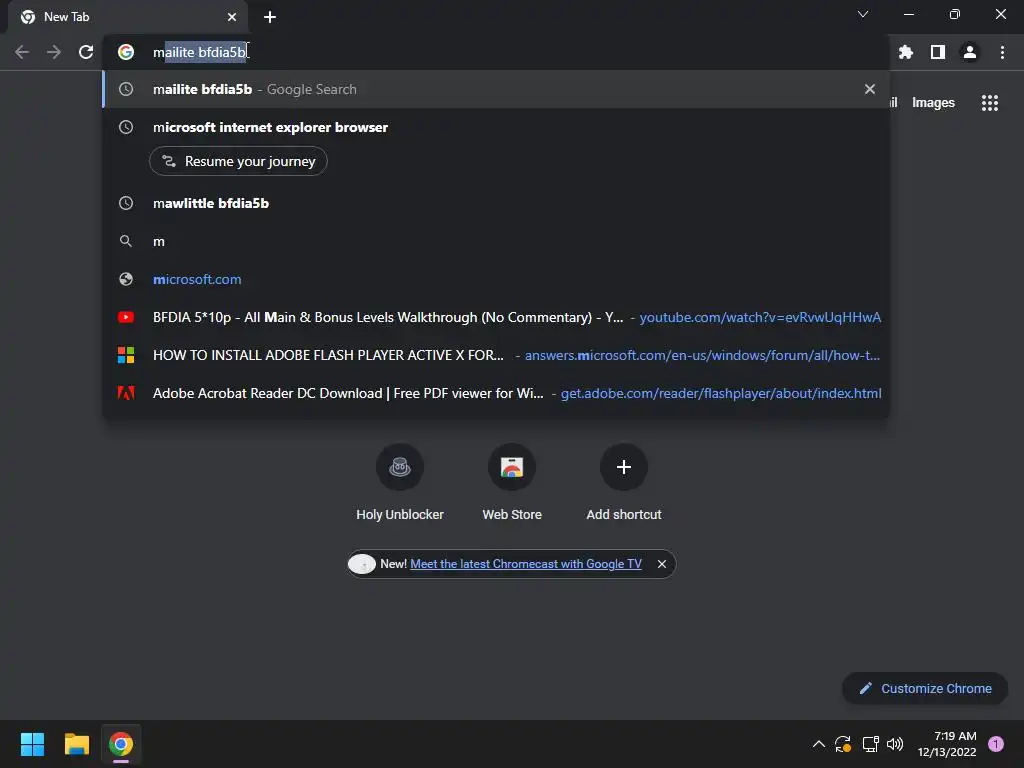Reload the current page
This screenshot has width=1024, height=768.
86,52
